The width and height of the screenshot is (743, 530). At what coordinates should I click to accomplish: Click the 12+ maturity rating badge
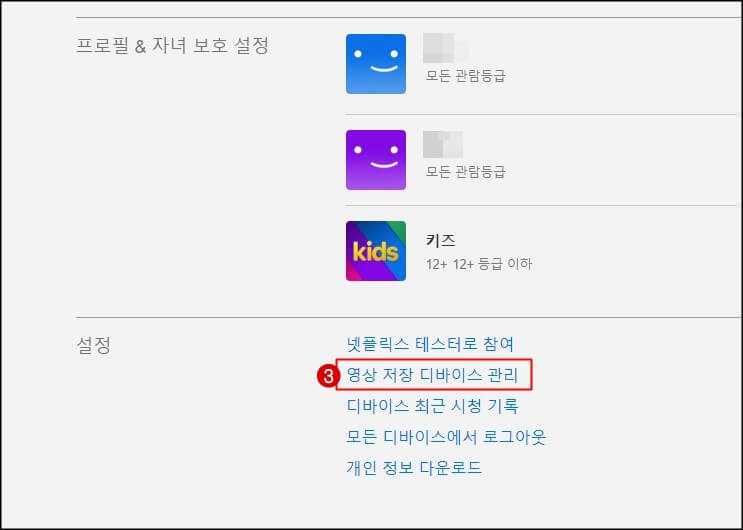click(436, 264)
